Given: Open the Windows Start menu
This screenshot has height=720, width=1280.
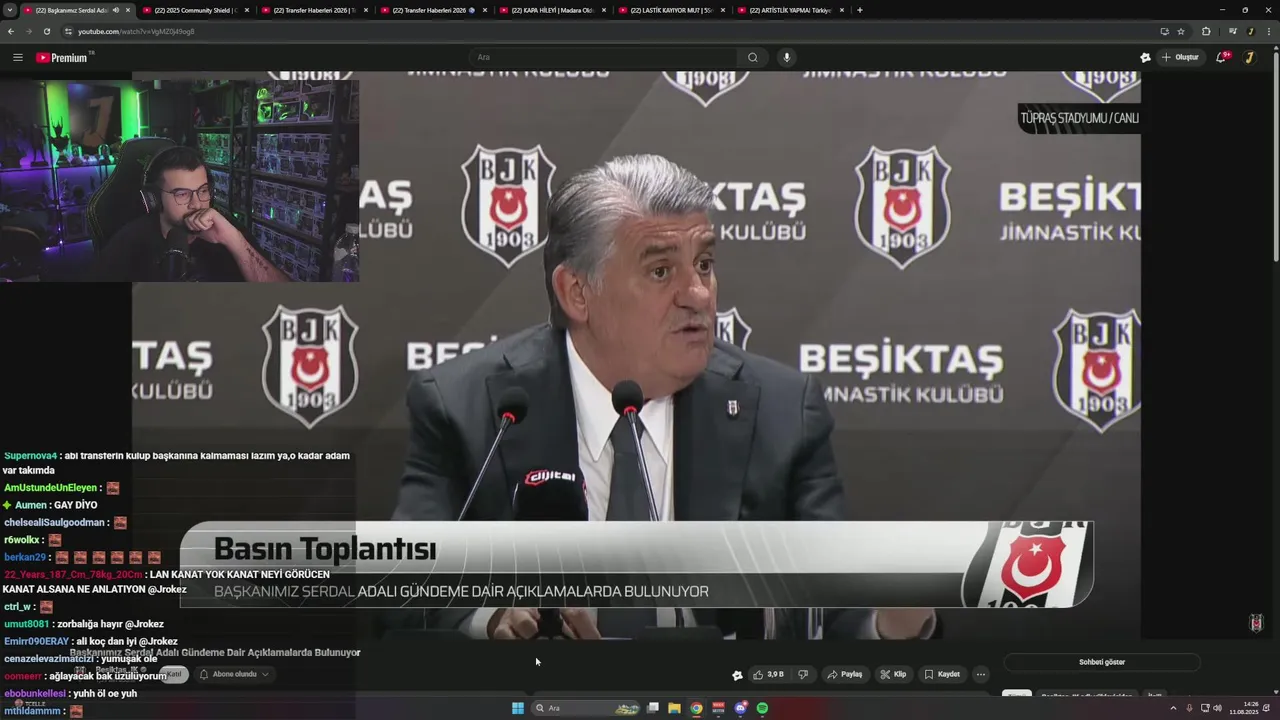Looking at the screenshot, I should [x=518, y=708].
